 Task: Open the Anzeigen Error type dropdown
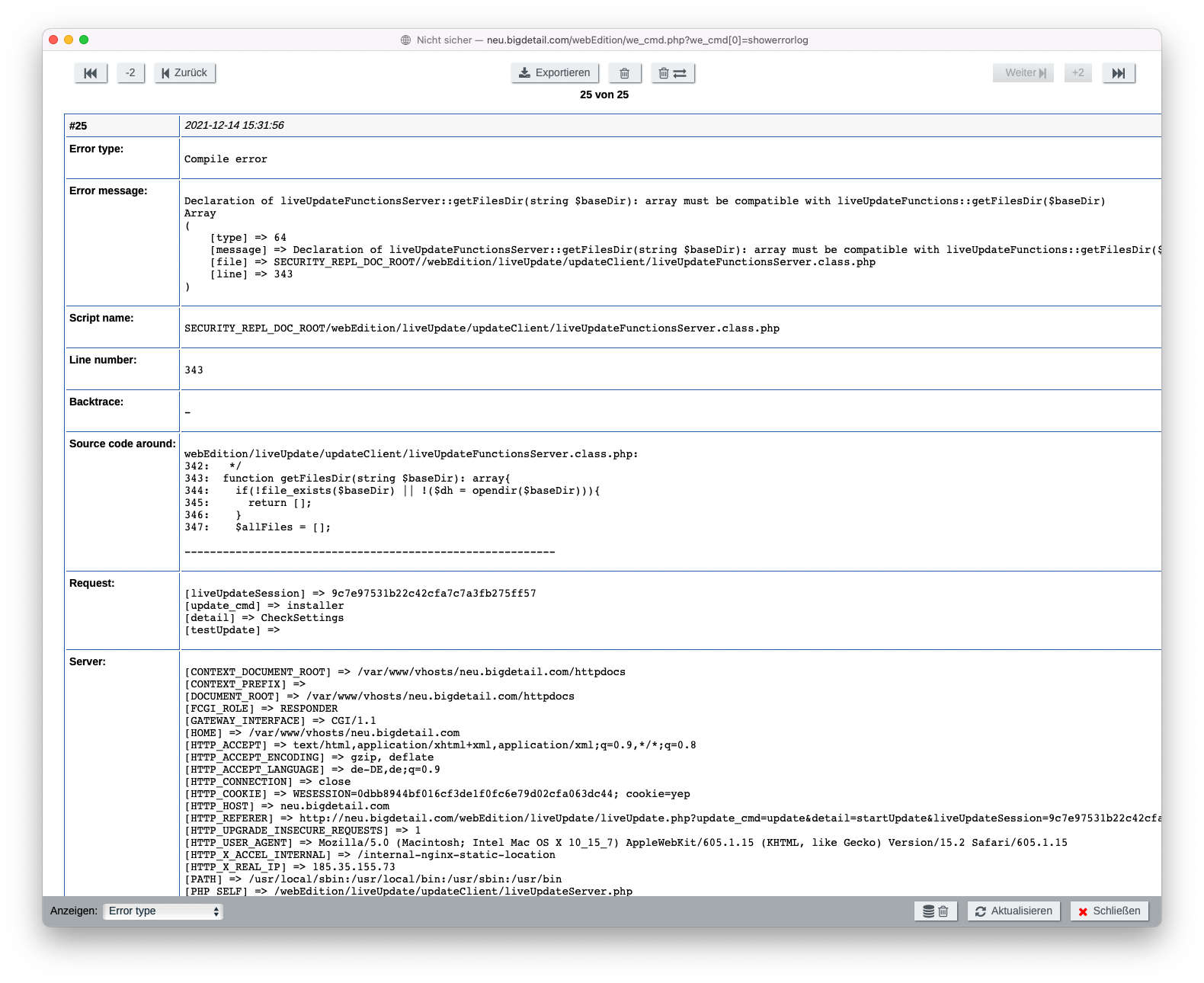click(163, 911)
